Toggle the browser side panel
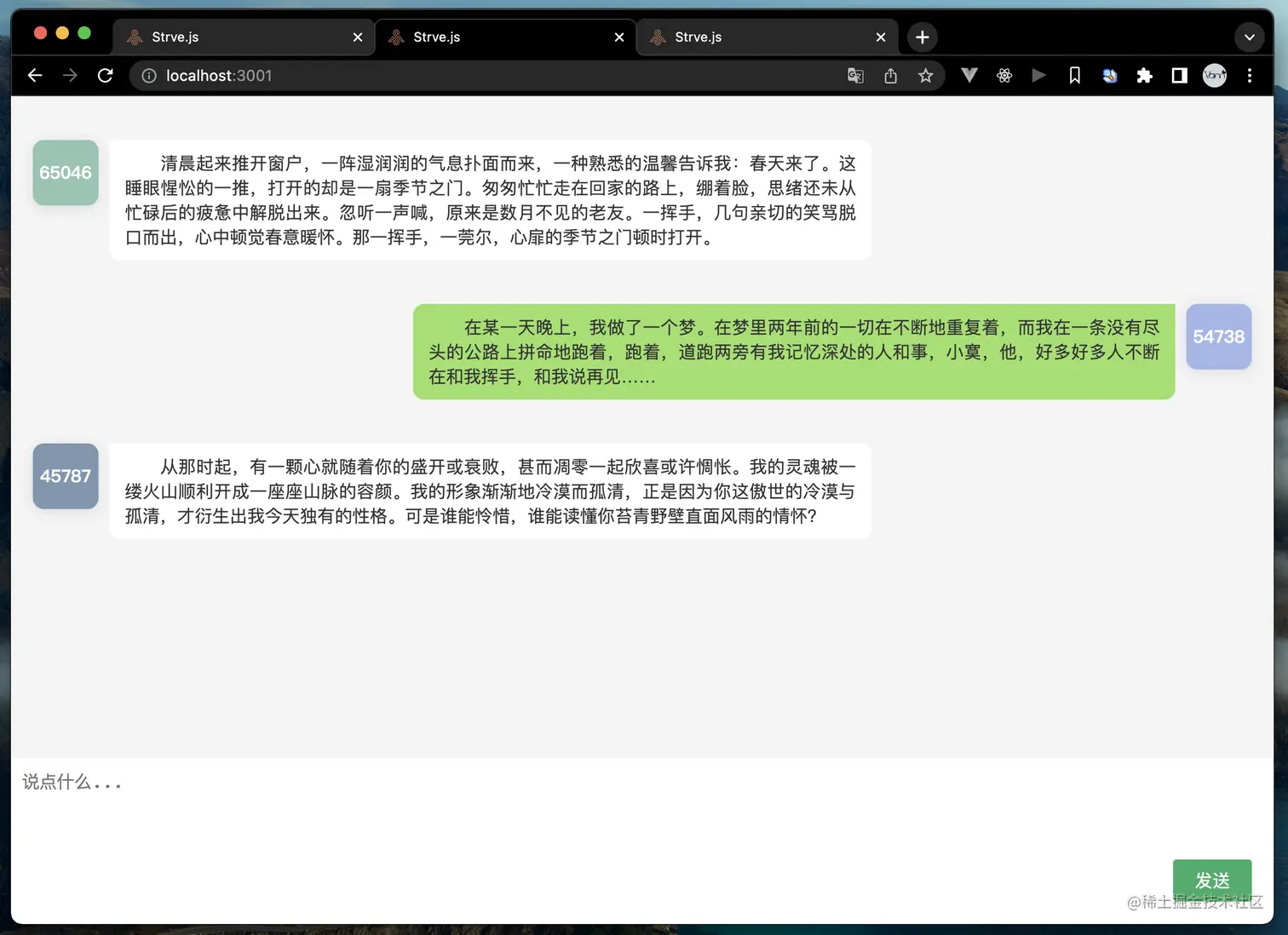The height and width of the screenshot is (935, 1288). point(1180,76)
